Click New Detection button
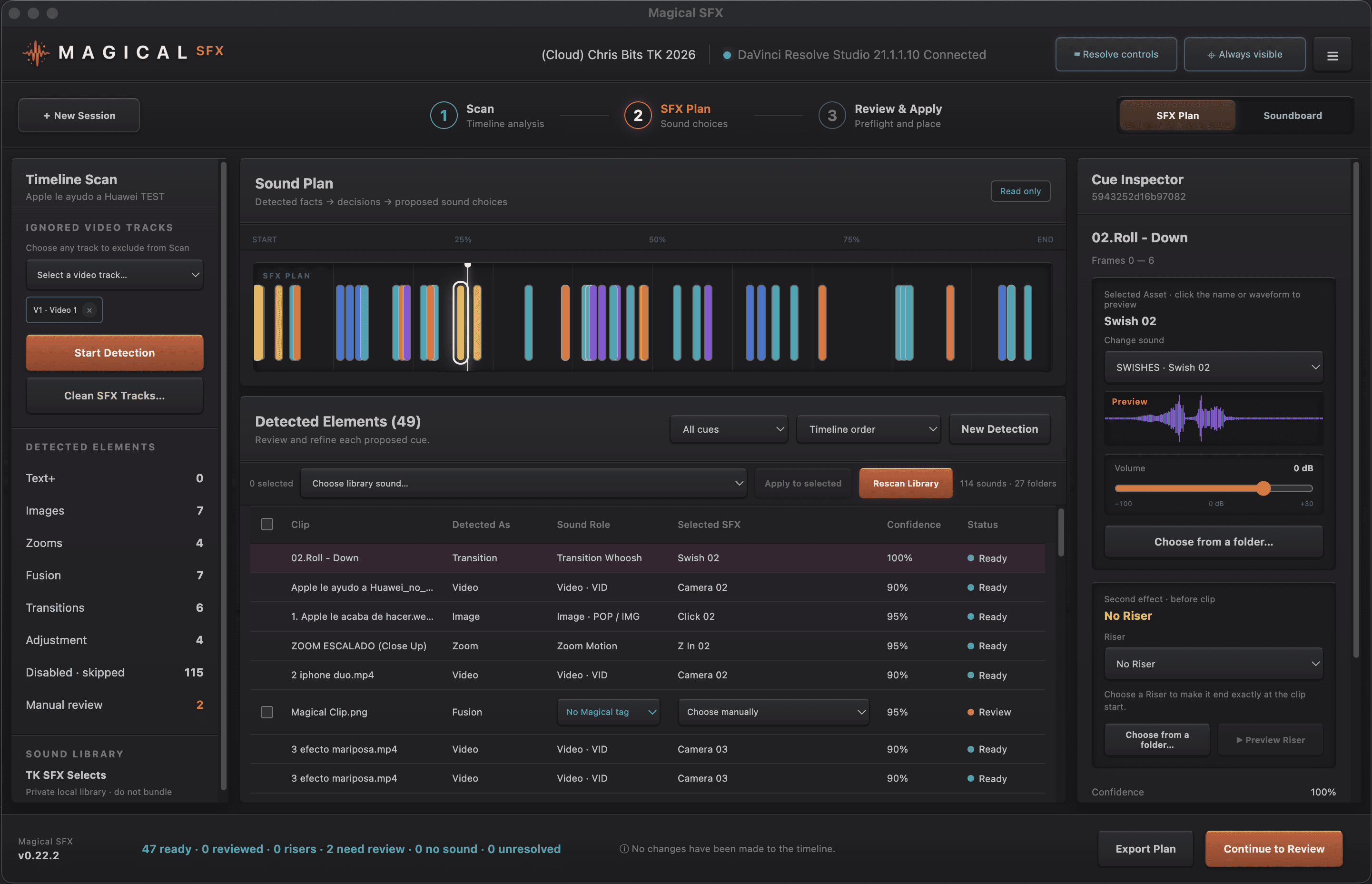Screen dimensions: 1372x884 [x=999, y=429]
